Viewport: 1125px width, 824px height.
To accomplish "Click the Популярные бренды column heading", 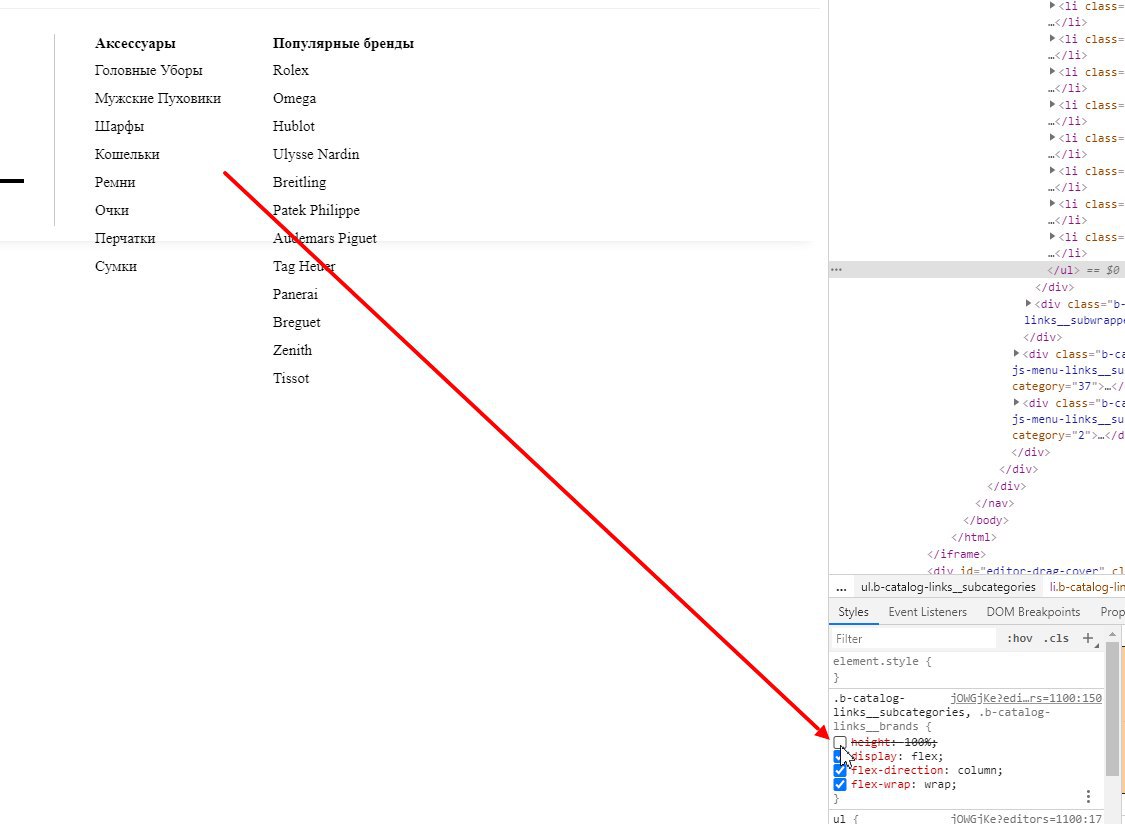I will click(x=343, y=43).
